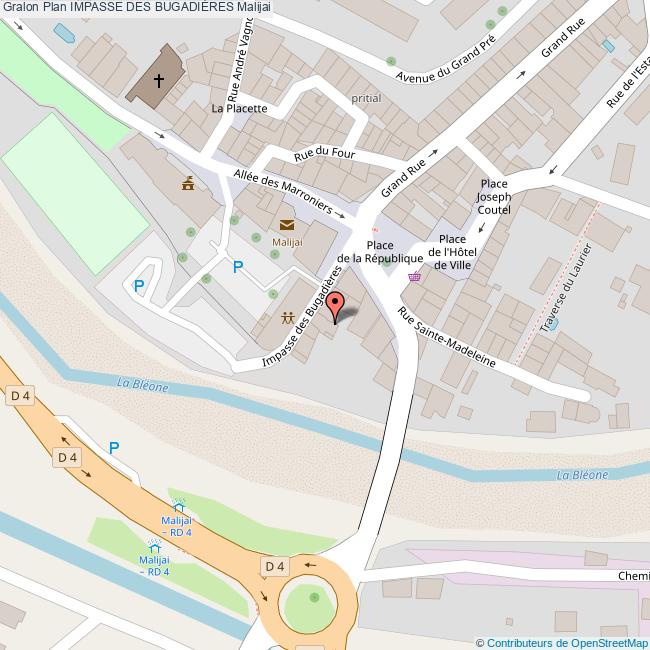Click the parking P beside D 4 road
Image resolution: width=650 pixels, height=650 pixels.
[114, 448]
